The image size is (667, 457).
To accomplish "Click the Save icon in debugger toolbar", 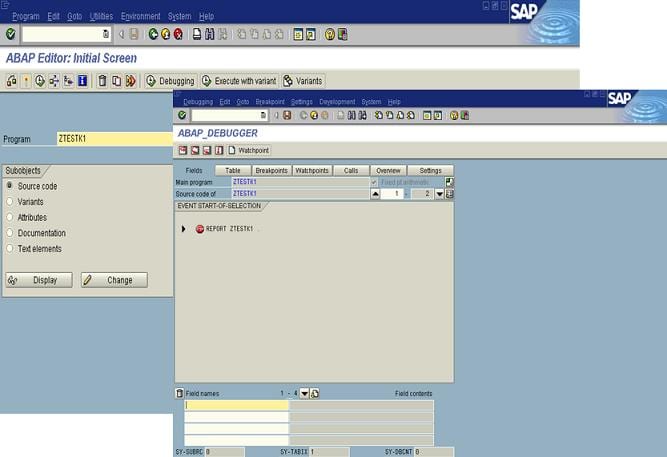I will pyautogui.click(x=287, y=115).
